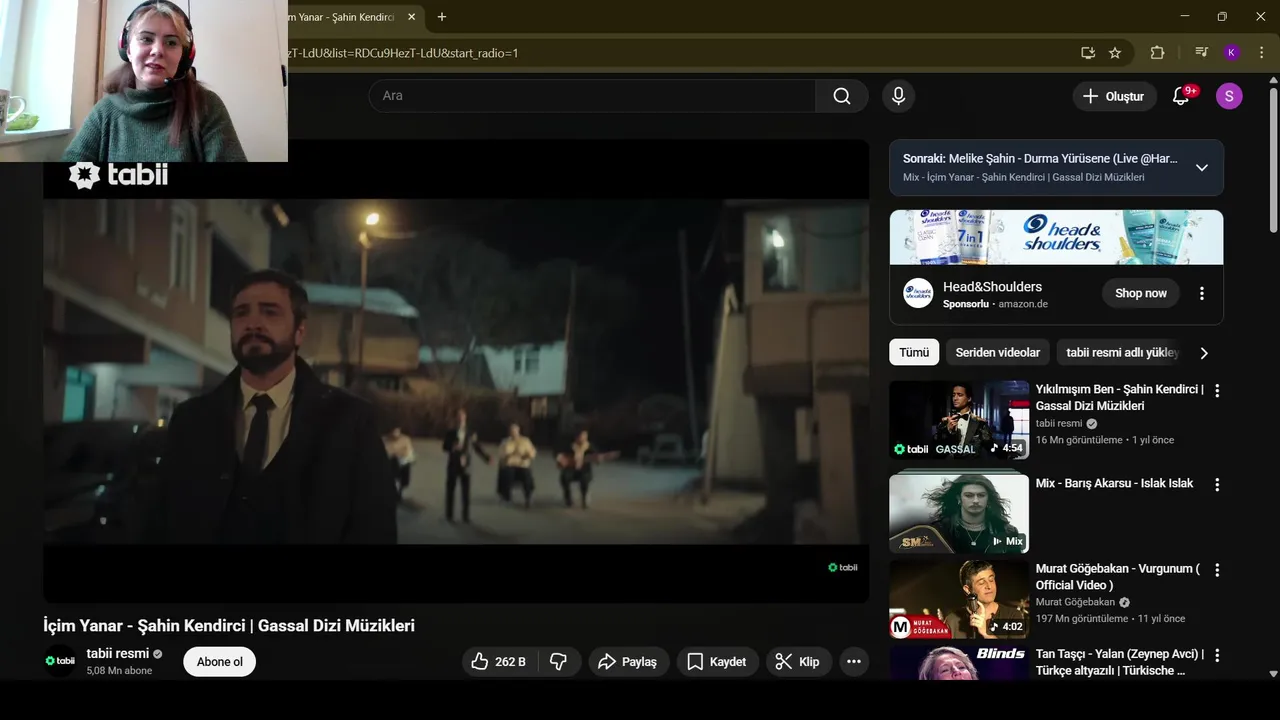The image size is (1280, 720).
Task: Show more filter chips with right arrow
Action: point(1204,353)
